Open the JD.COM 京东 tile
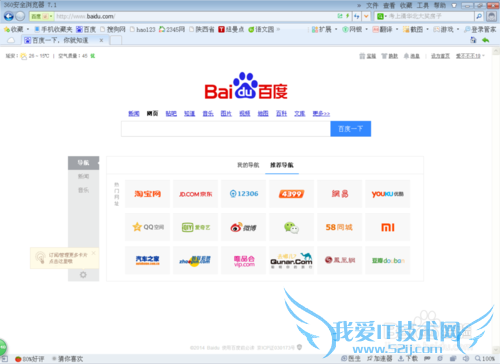Viewport: 500px width, 364px height. (x=195, y=194)
